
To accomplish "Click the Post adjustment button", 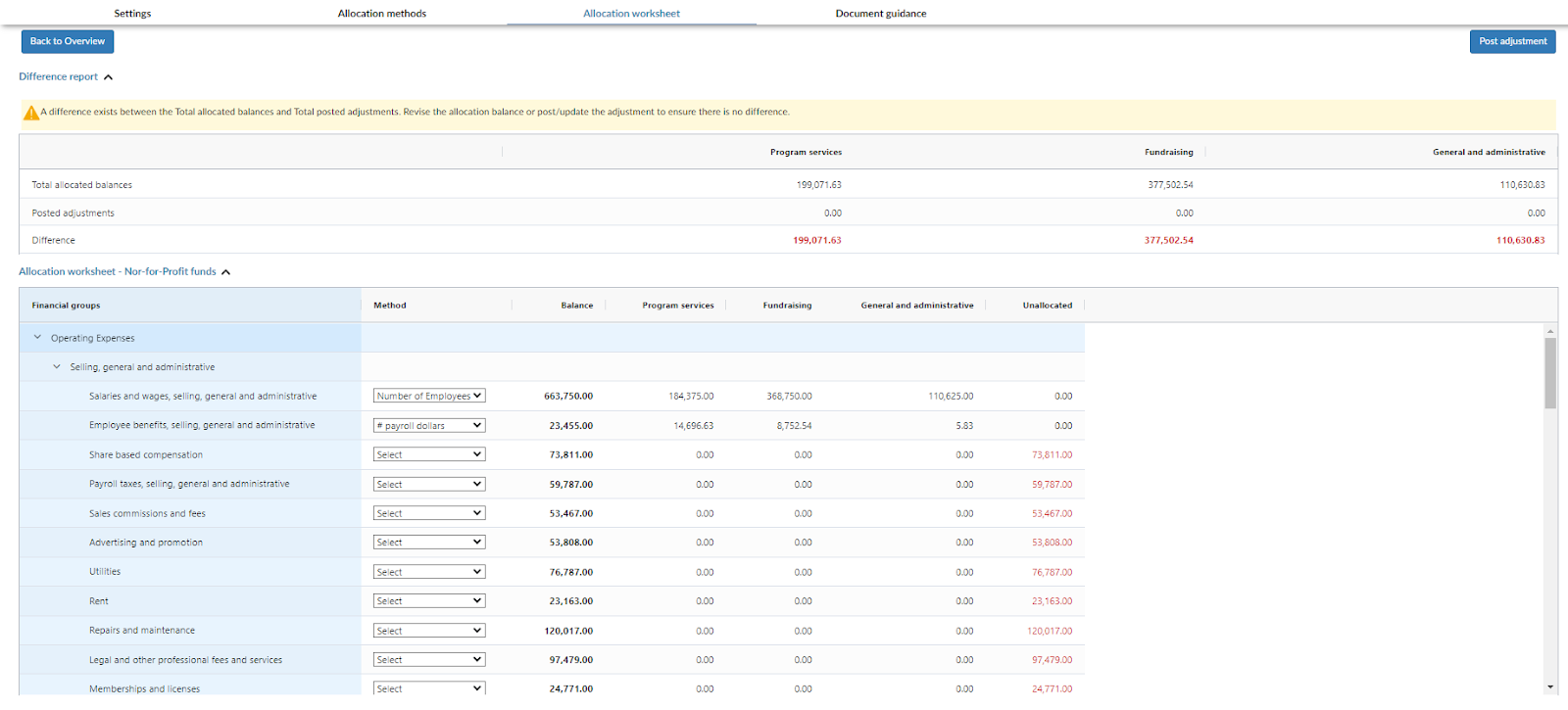I will point(1512,41).
